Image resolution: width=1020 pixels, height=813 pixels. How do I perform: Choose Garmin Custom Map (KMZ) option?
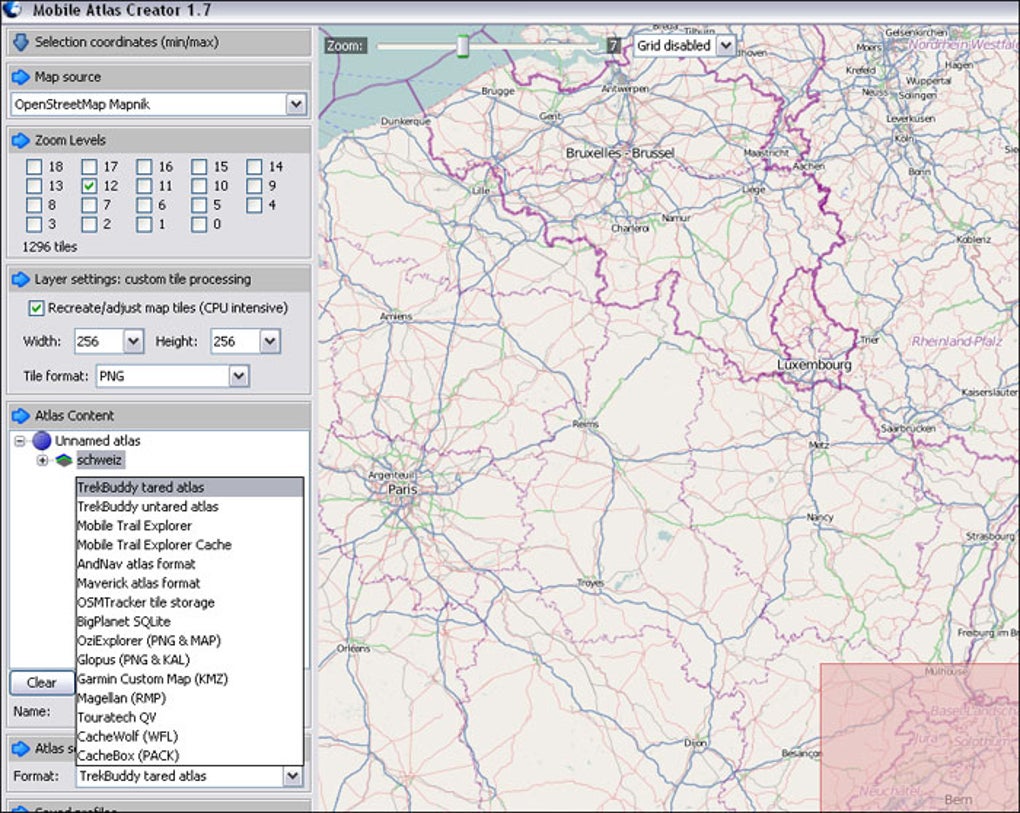point(152,679)
